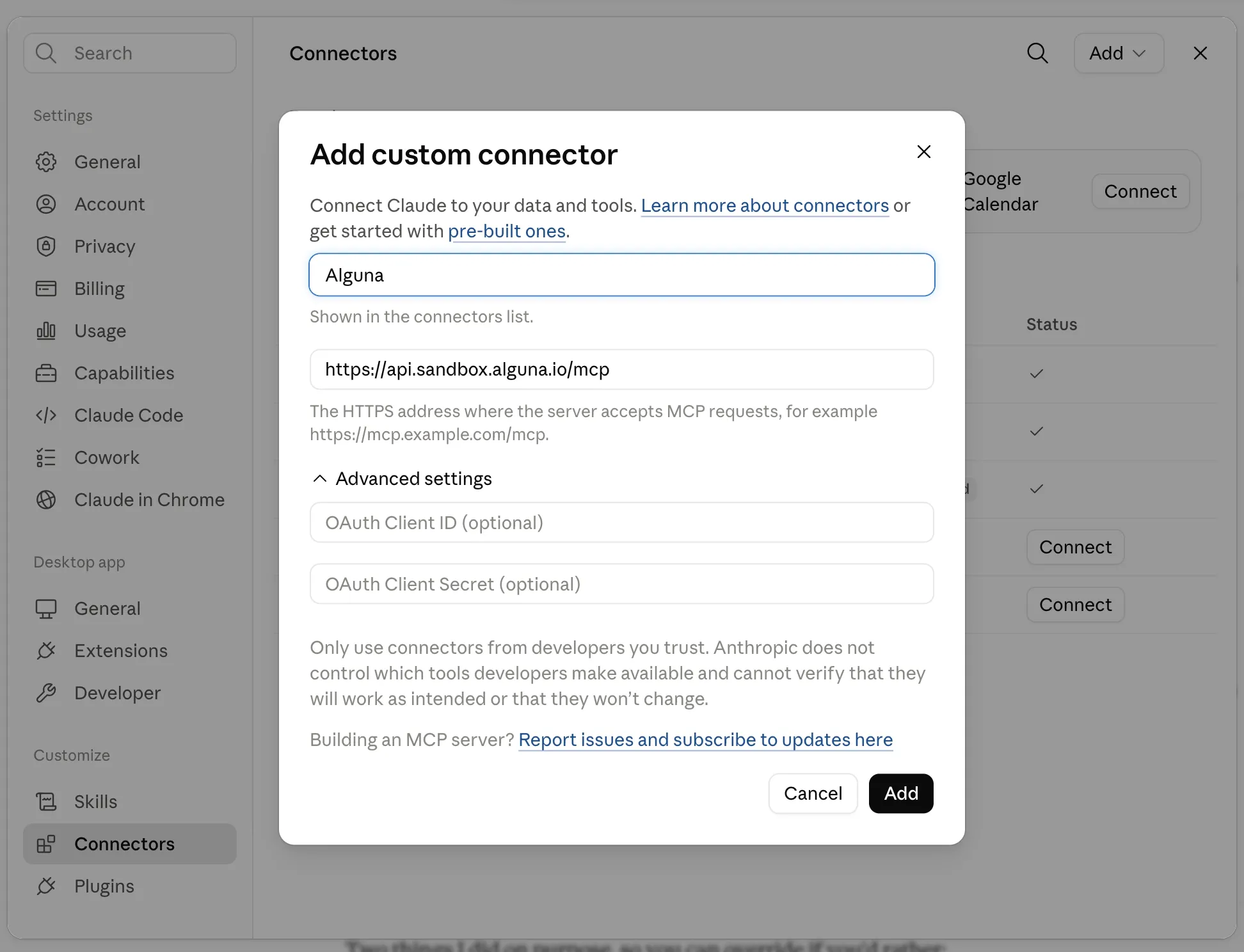Open Learn more about connectors link
Image resolution: width=1244 pixels, height=952 pixels.
pyautogui.click(x=765, y=205)
